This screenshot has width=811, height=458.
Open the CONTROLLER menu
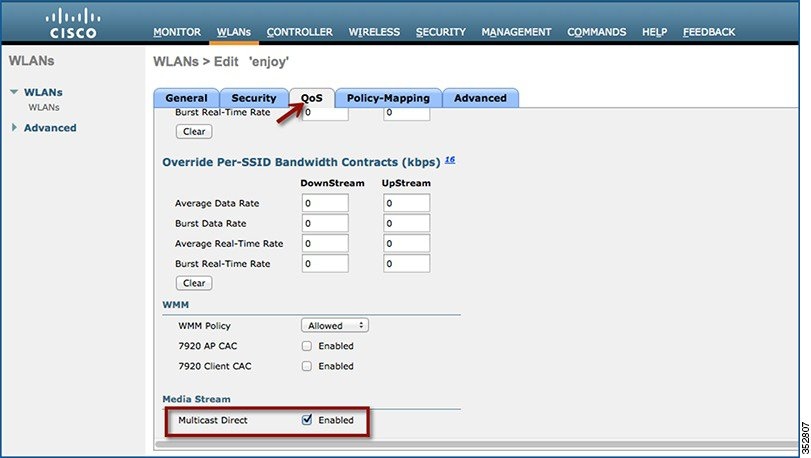click(x=299, y=32)
